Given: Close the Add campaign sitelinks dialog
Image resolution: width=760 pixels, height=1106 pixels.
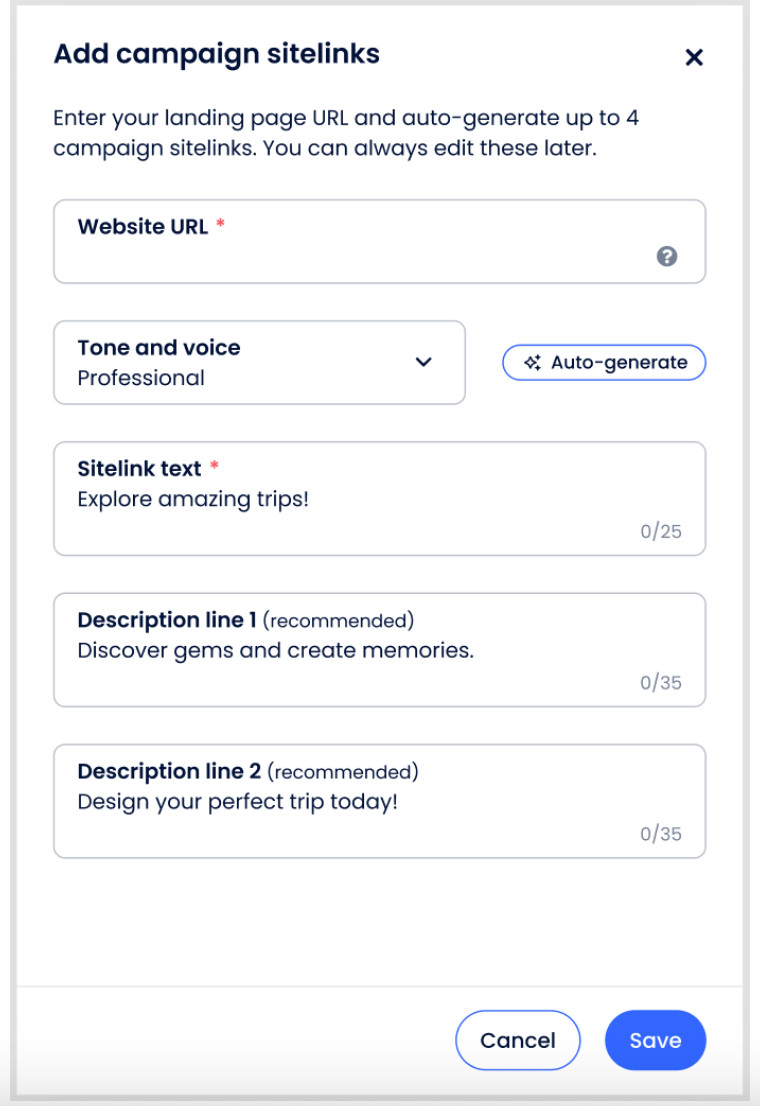Looking at the screenshot, I should (693, 57).
